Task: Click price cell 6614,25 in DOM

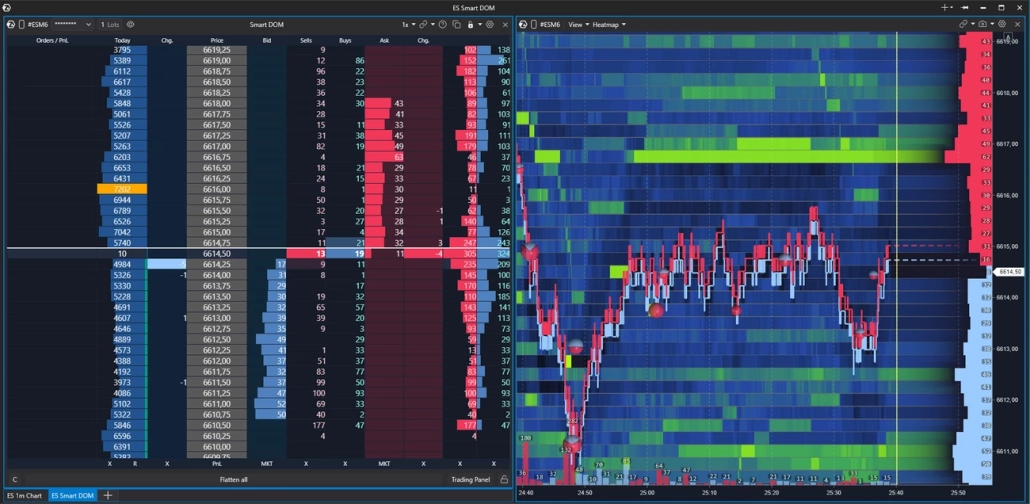Action: click(x=217, y=264)
